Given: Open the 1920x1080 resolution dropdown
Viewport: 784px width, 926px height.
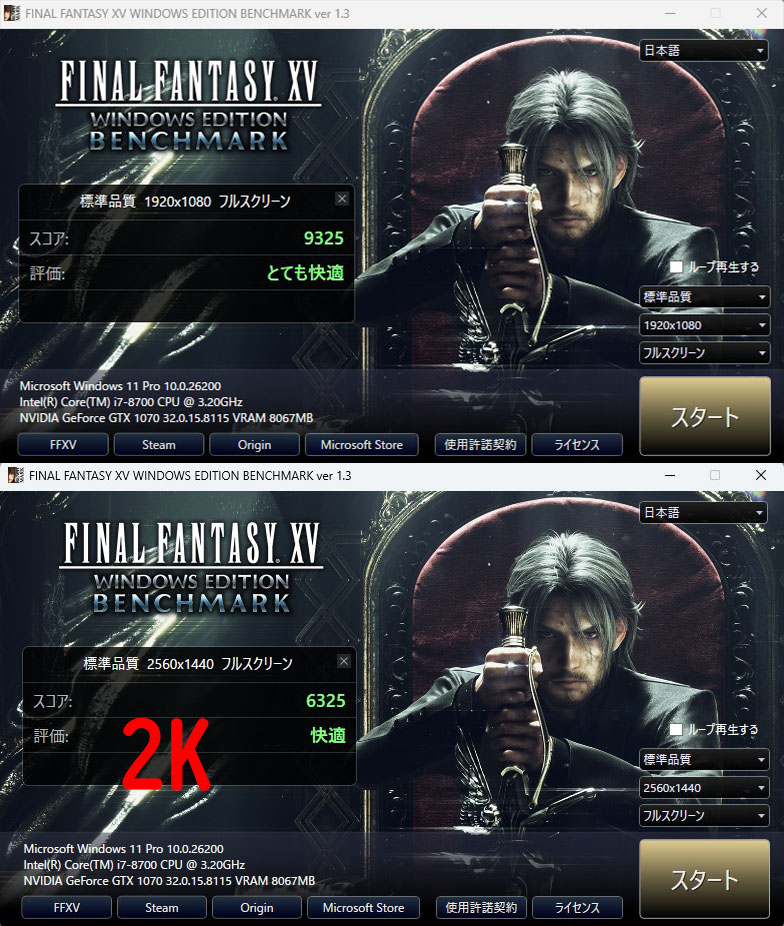Looking at the screenshot, I should [704, 325].
